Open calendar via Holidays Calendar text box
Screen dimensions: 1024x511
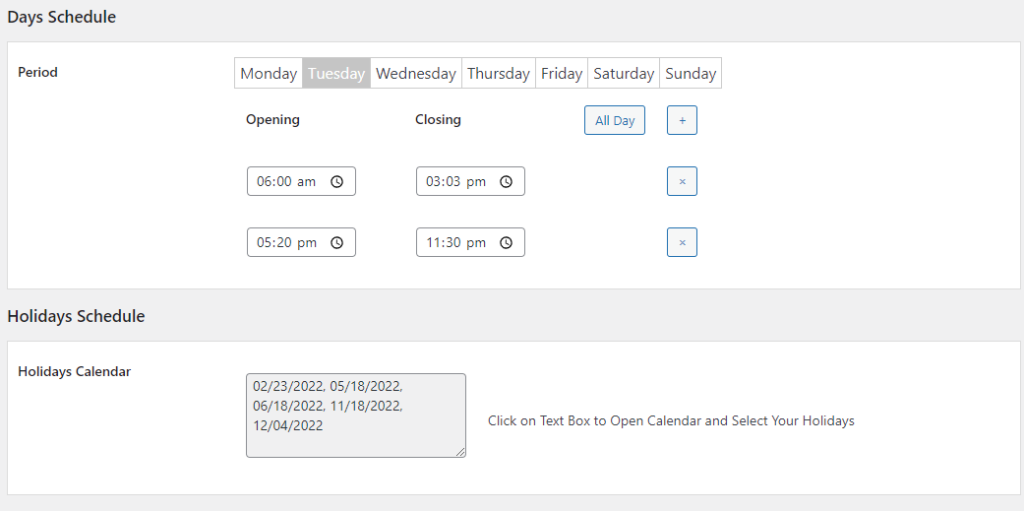pyautogui.click(x=356, y=416)
